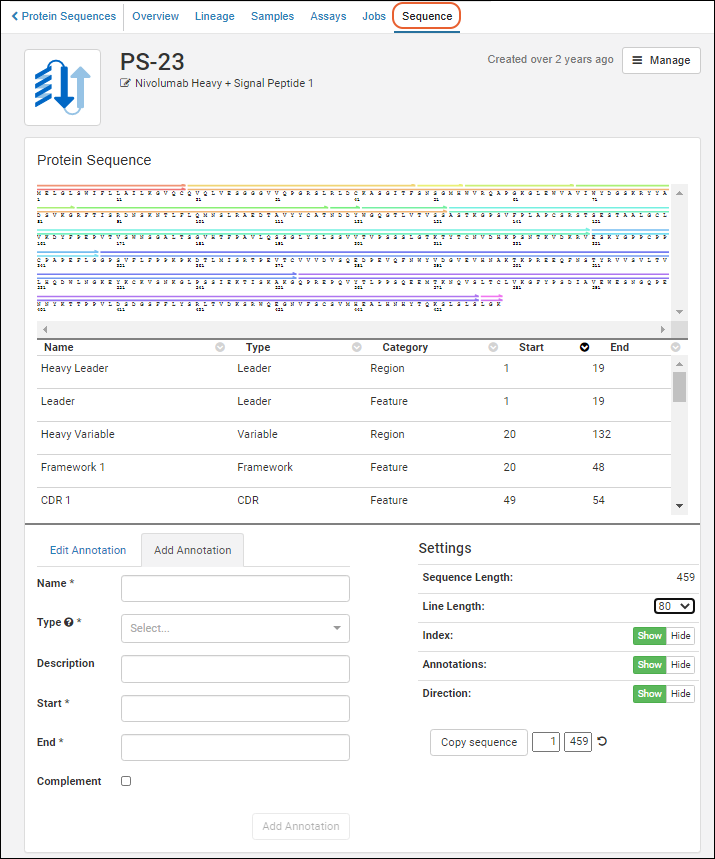This screenshot has height=859, width=715.
Task: Click the annotation table vertical scrollbar thumb
Action: [680, 386]
